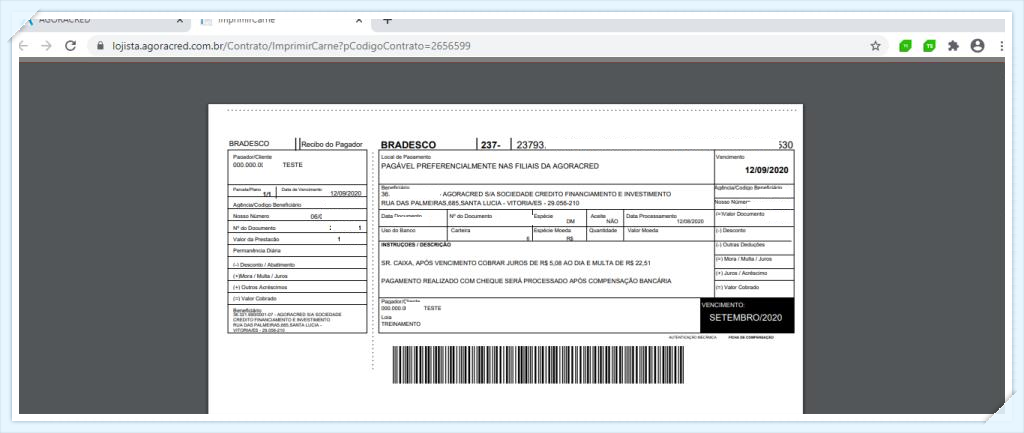Image resolution: width=1024 pixels, height=433 pixels.
Task: Select the 12/09/2020 Vencimento date at right
Action: coord(767,170)
